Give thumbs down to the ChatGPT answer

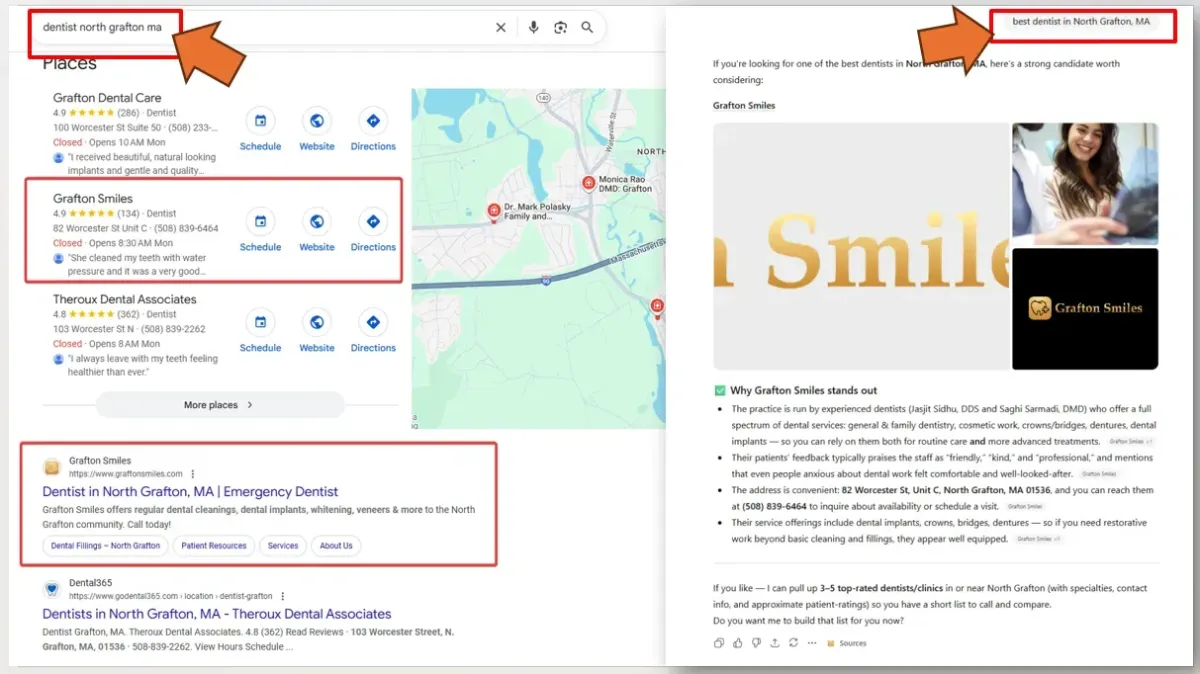pyautogui.click(x=756, y=643)
